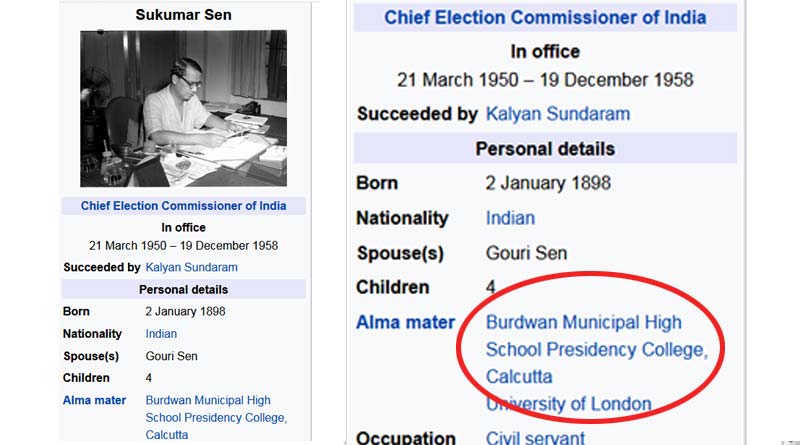Click the Sukumar Sen infobox title
800x445 pixels.
(183, 15)
